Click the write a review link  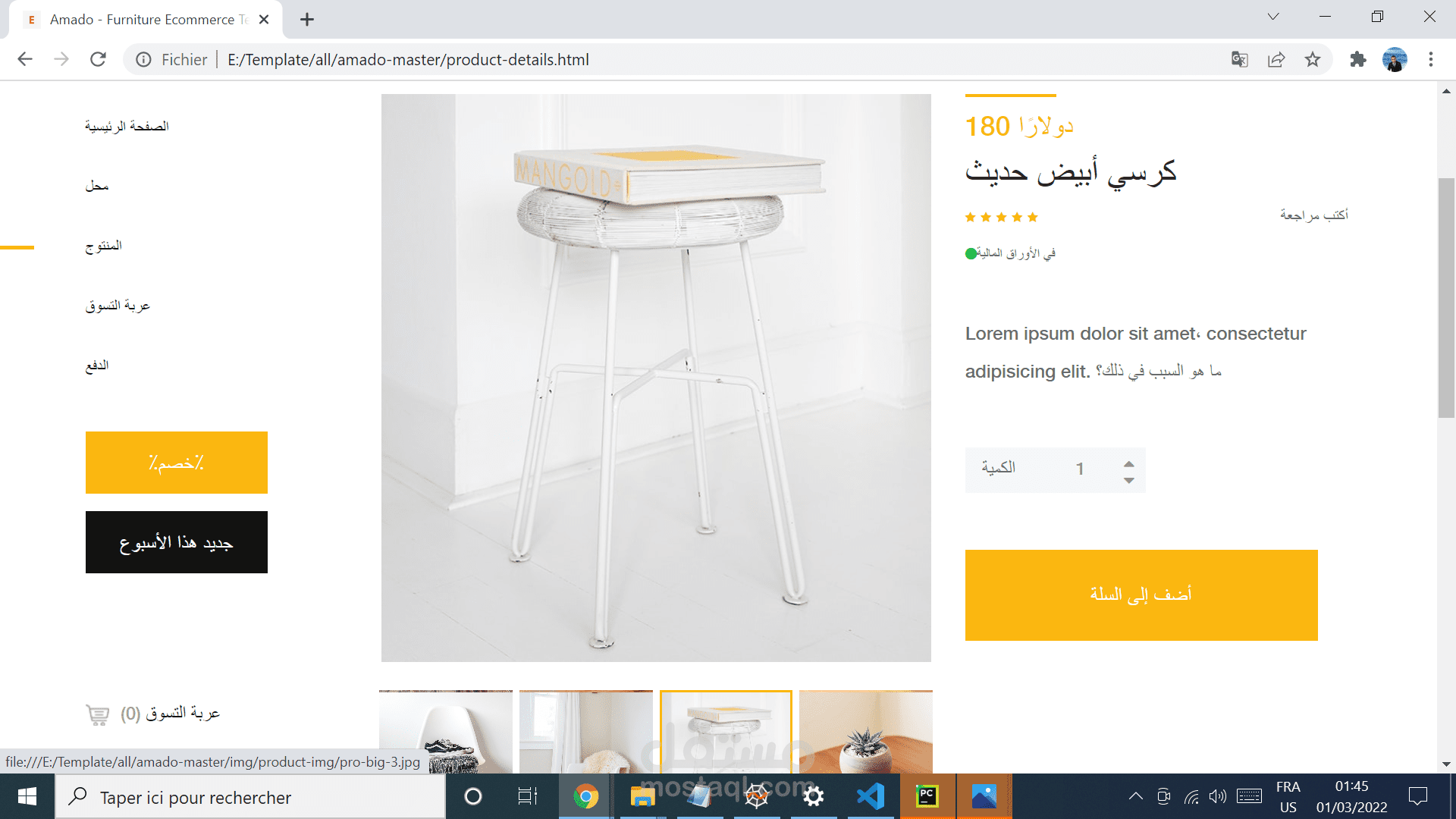tap(1314, 215)
